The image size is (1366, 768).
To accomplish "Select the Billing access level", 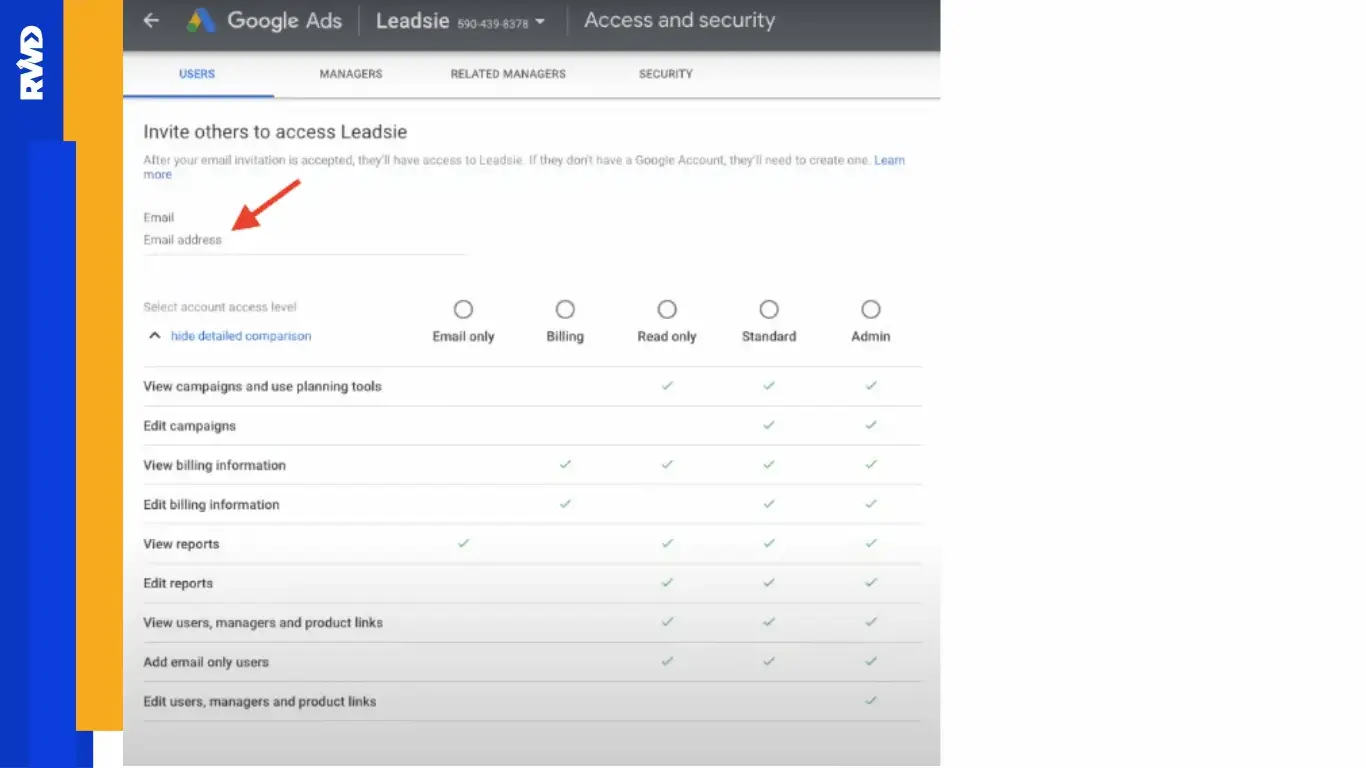I will [x=565, y=309].
